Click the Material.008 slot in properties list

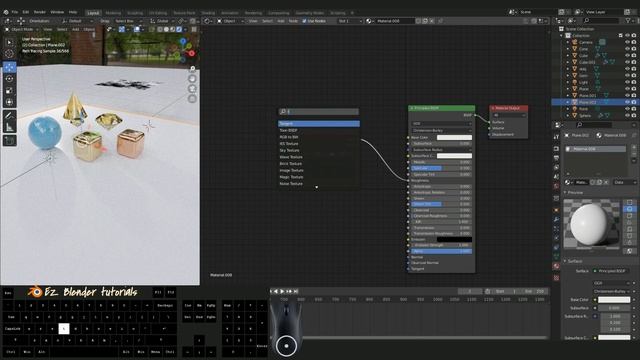[x=596, y=149]
